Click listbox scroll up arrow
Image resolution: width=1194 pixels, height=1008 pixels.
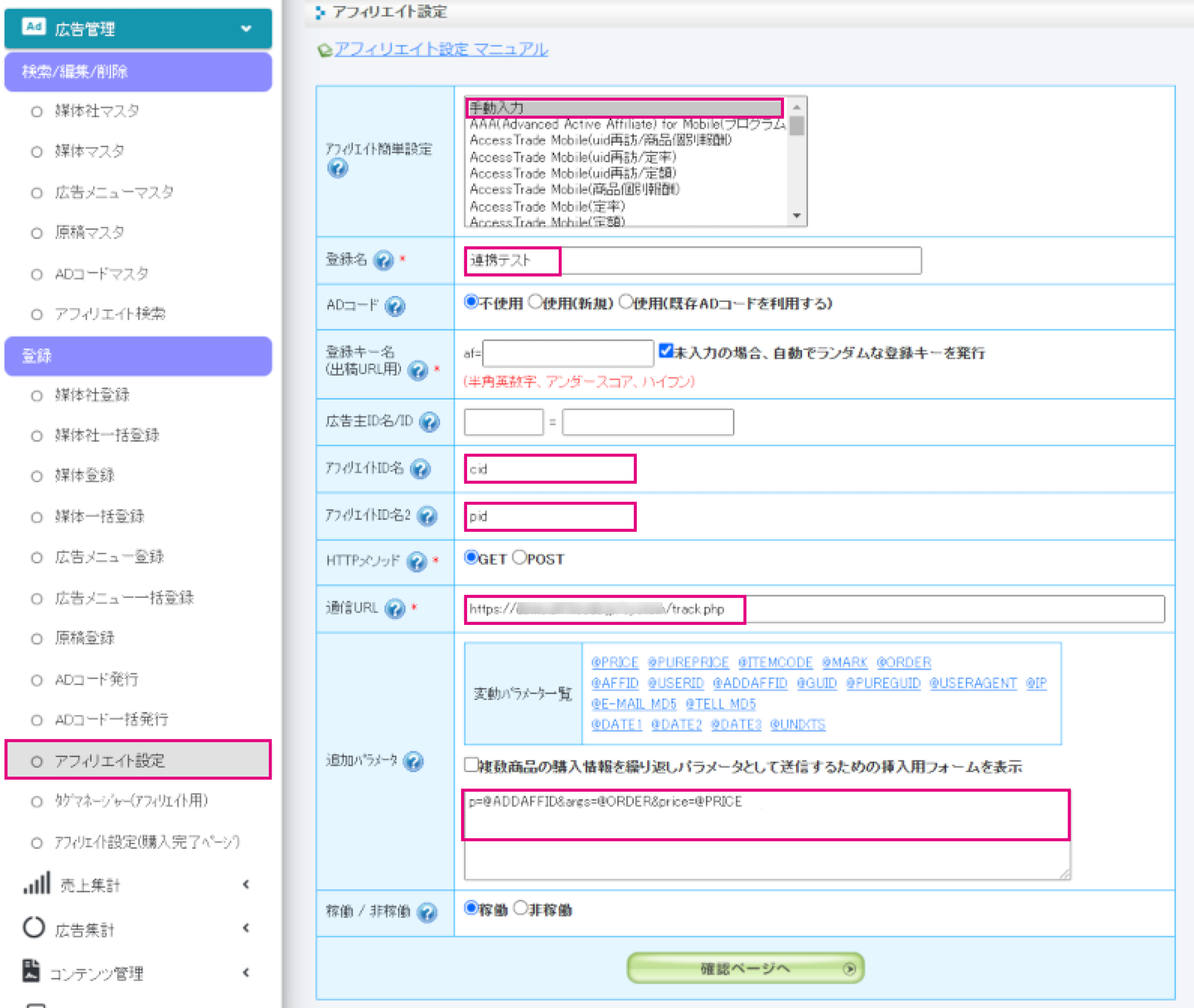[x=796, y=107]
